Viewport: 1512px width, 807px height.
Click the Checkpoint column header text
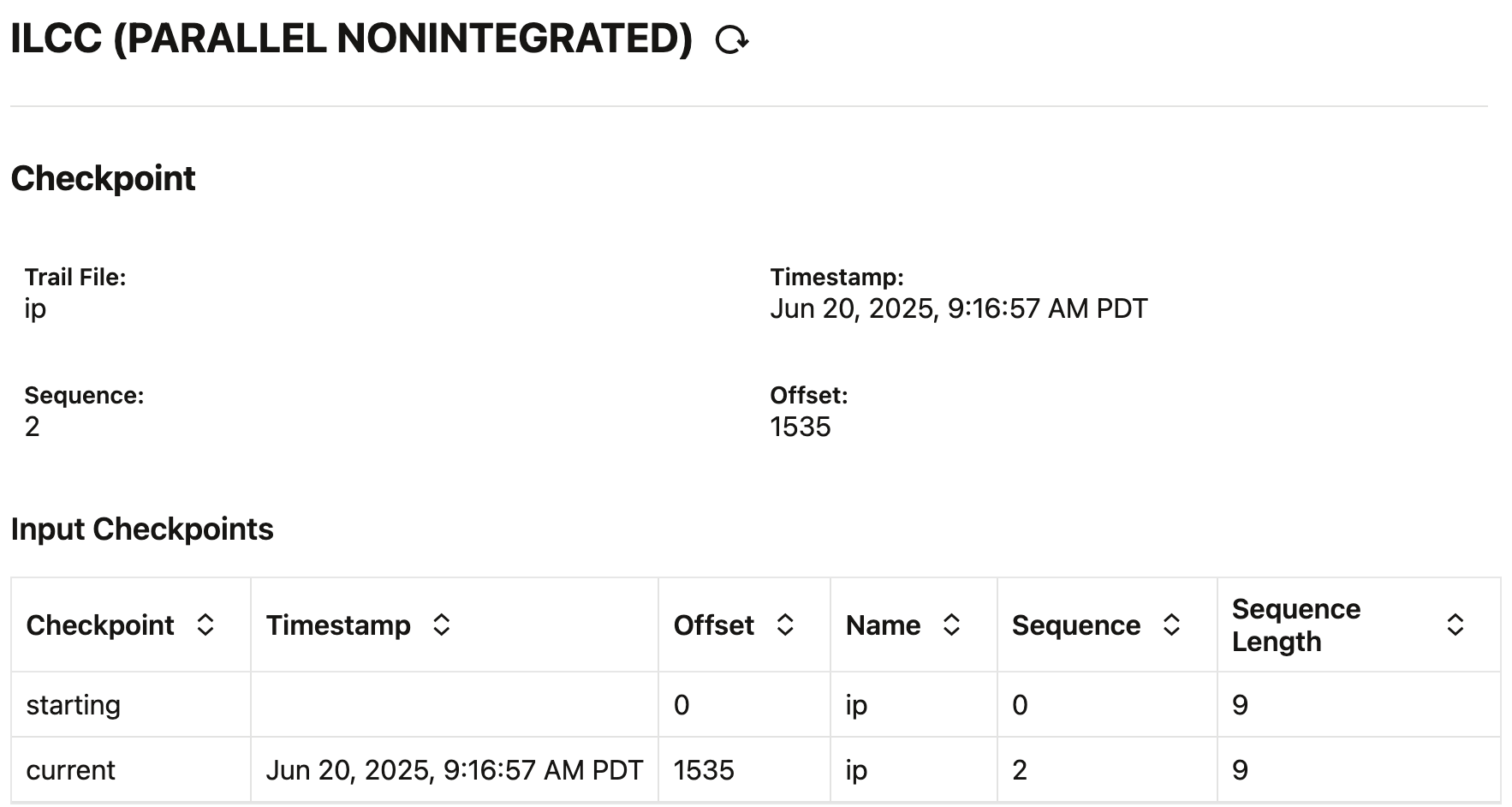click(x=100, y=625)
